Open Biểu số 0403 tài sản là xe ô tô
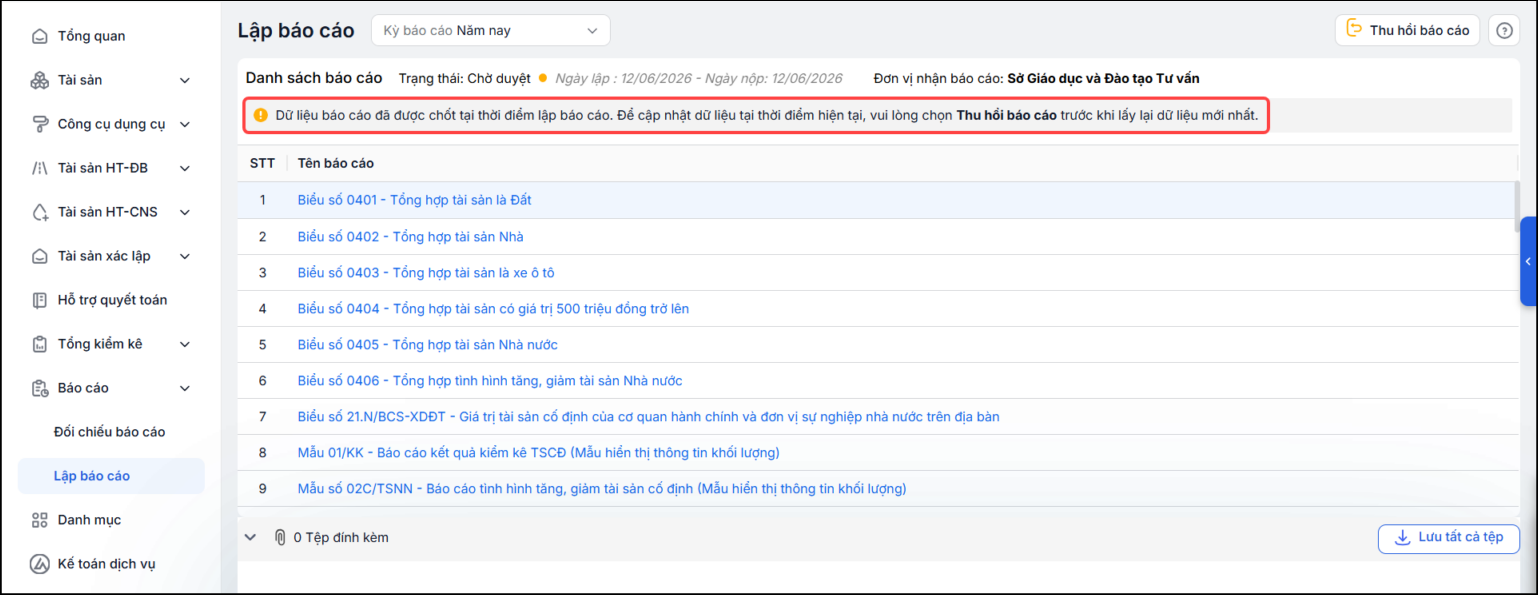The height and width of the screenshot is (595, 1538). [426, 273]
